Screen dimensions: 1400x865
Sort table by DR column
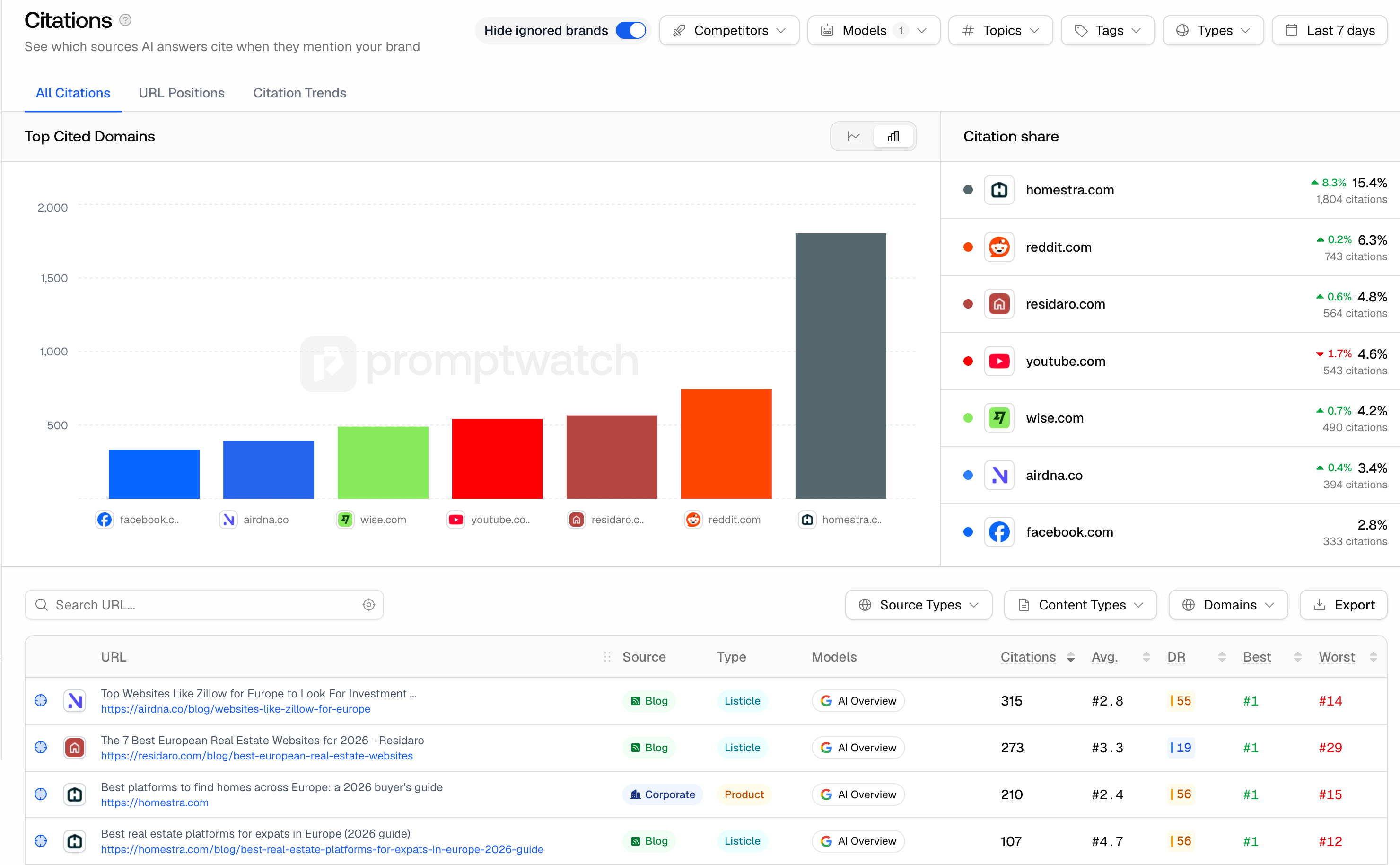pos(1197,657)
